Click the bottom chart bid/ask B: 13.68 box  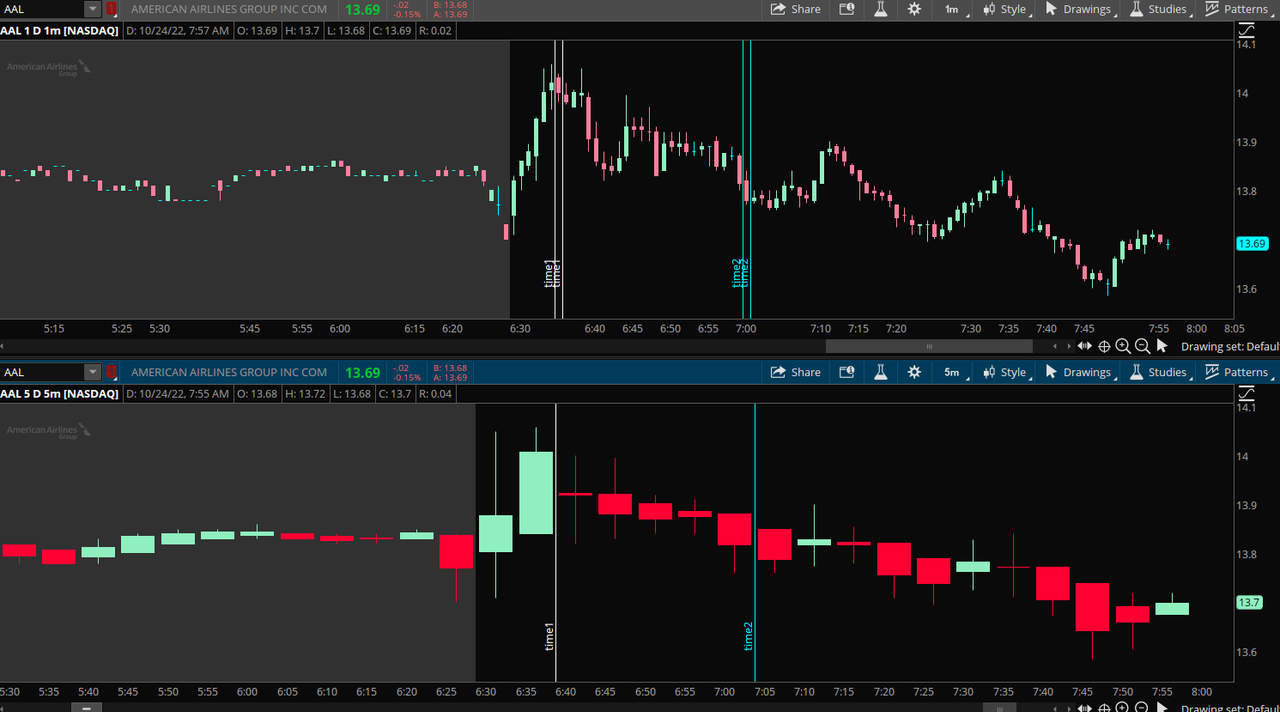tap(450, 372)
